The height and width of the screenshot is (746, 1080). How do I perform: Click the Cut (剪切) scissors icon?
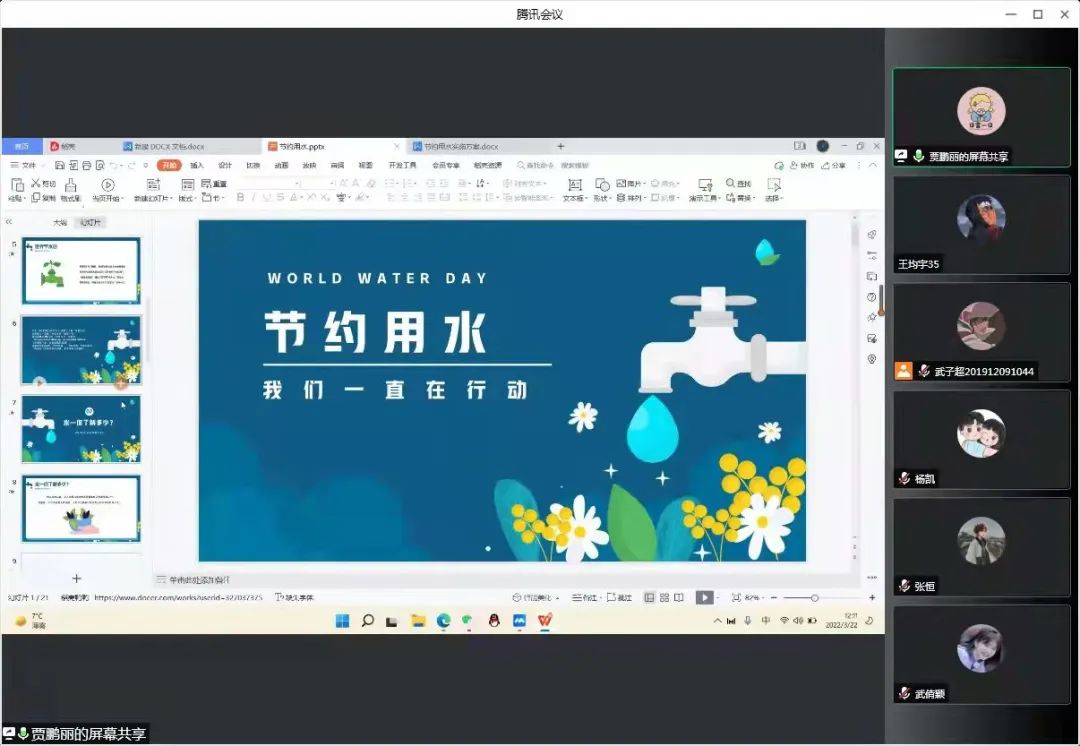pos(36,183)
